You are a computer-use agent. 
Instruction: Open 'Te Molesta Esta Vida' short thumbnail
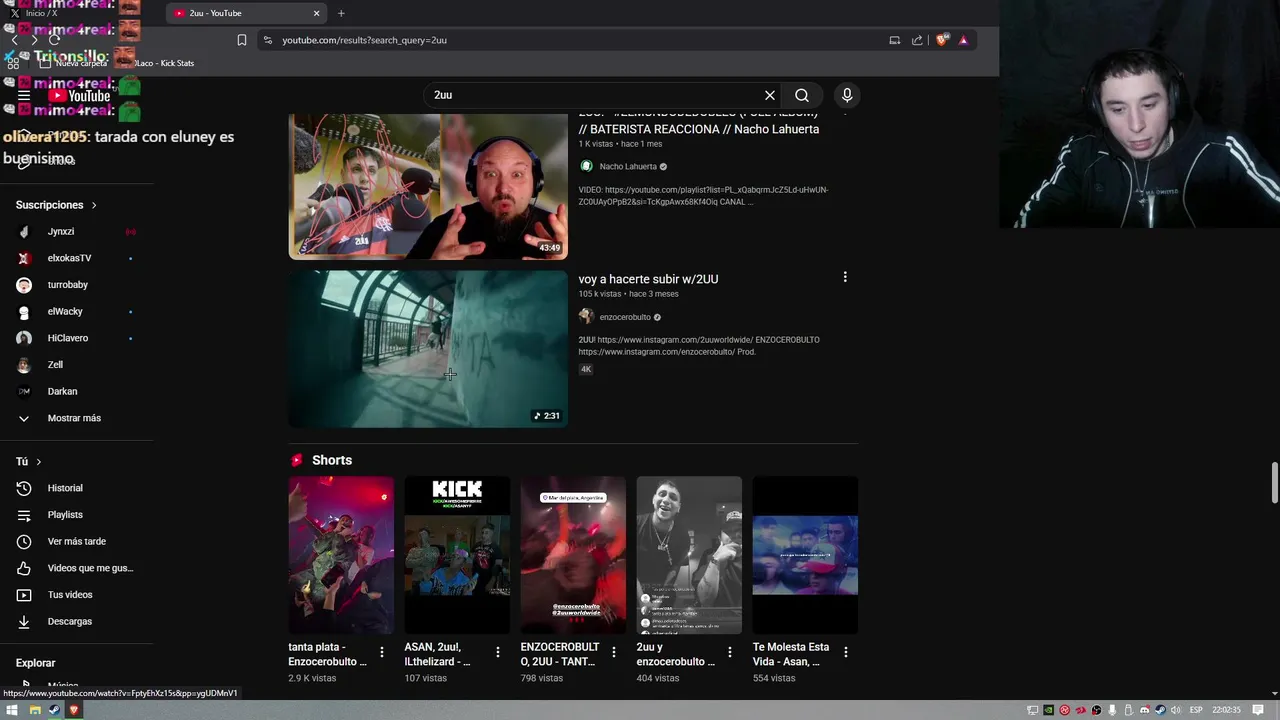(805, 555)
